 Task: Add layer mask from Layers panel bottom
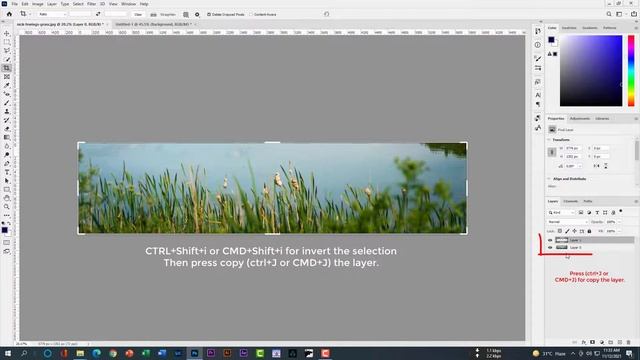tap(593, 342)
